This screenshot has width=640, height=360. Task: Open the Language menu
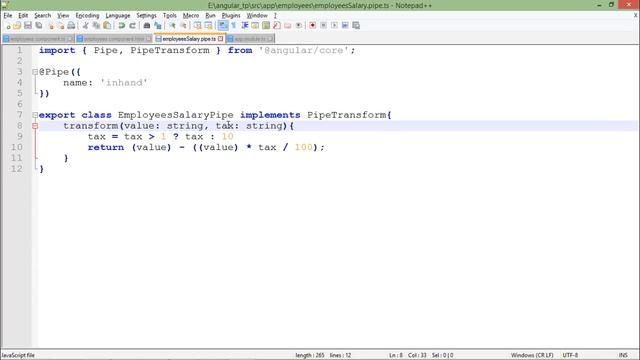118,16
